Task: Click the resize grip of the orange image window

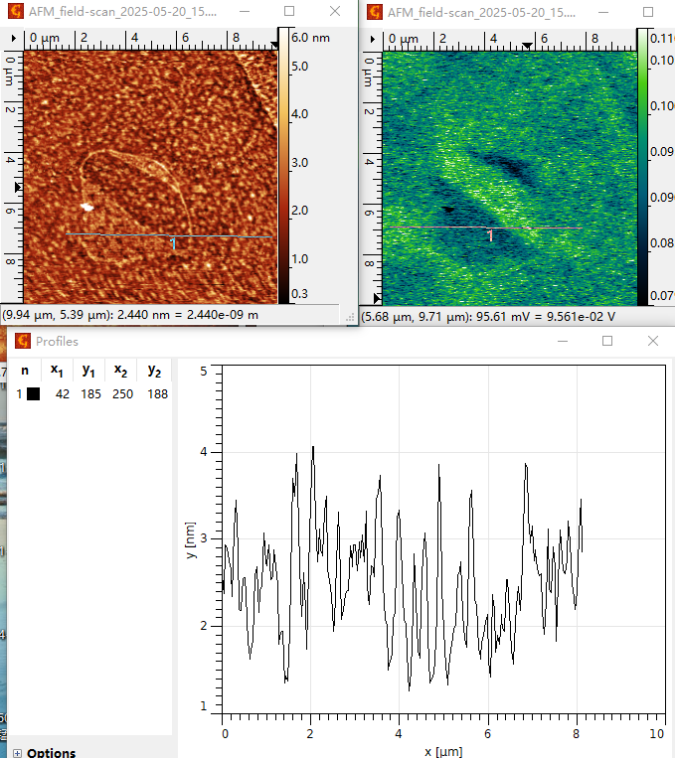Action: click(350, 316)
